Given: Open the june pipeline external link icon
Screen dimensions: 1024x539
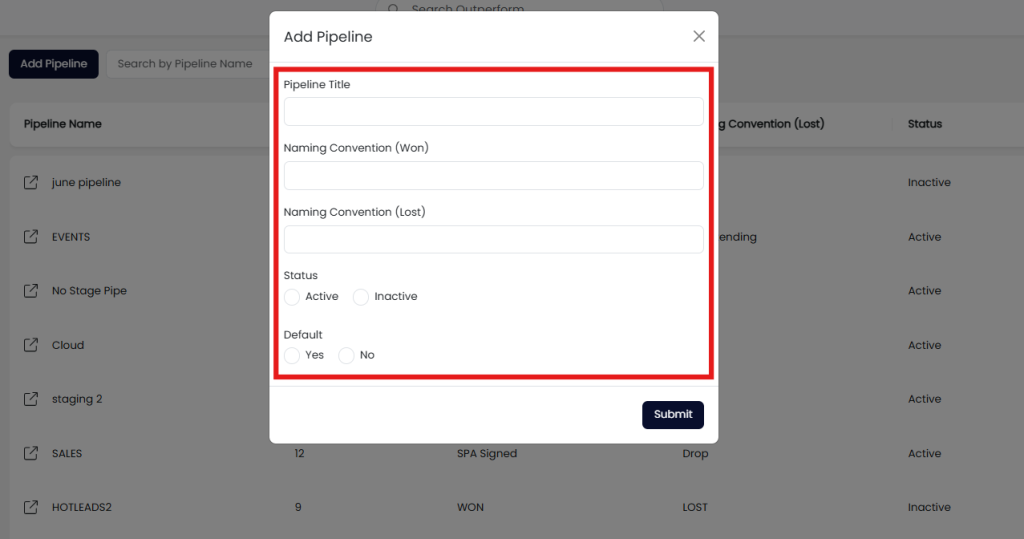Looking at the screenshot, I should tap(31, 183).
